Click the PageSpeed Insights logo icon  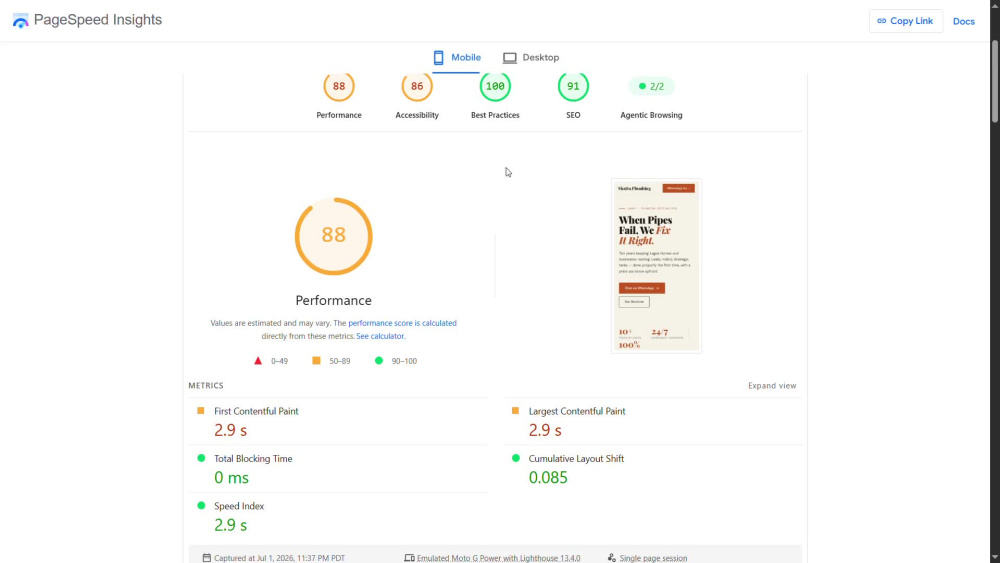(20, 20)
